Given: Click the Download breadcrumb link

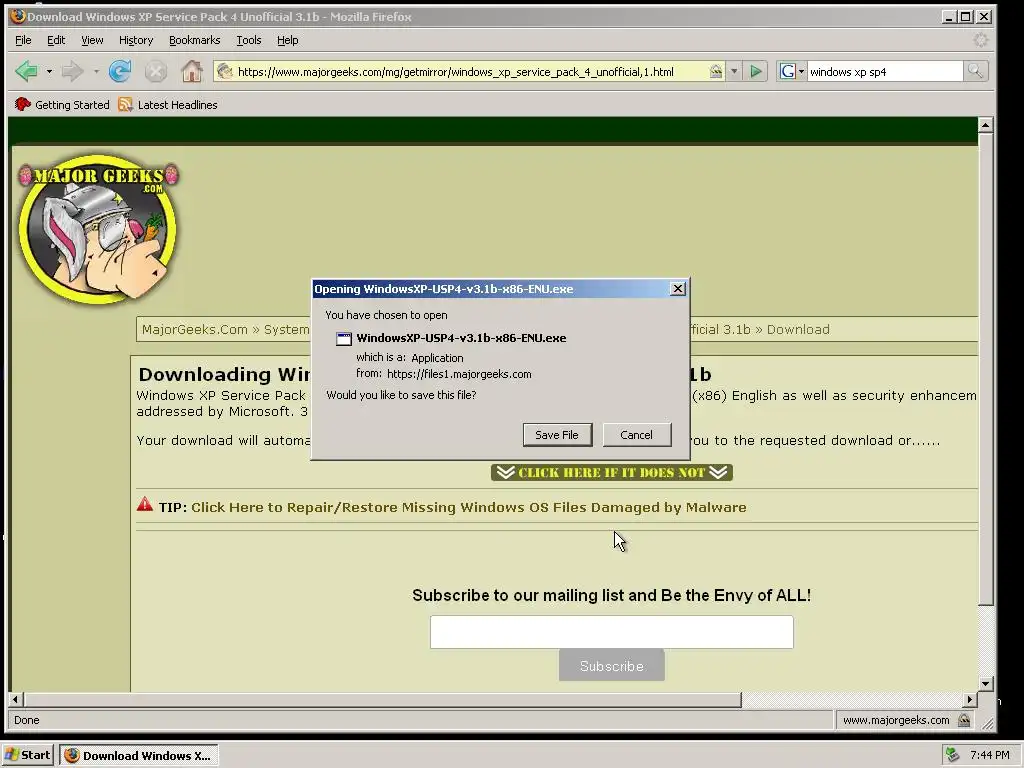Looking at the screenshot, I should (798, 330).
